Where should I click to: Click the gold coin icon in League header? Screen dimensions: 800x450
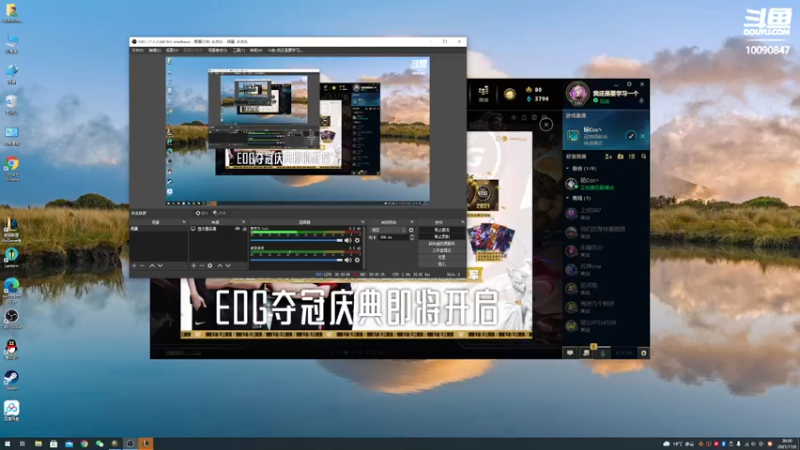509,94
